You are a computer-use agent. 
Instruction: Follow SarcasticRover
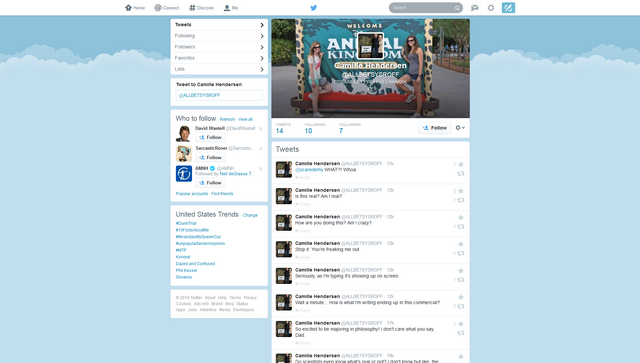[x=210, y=157]
